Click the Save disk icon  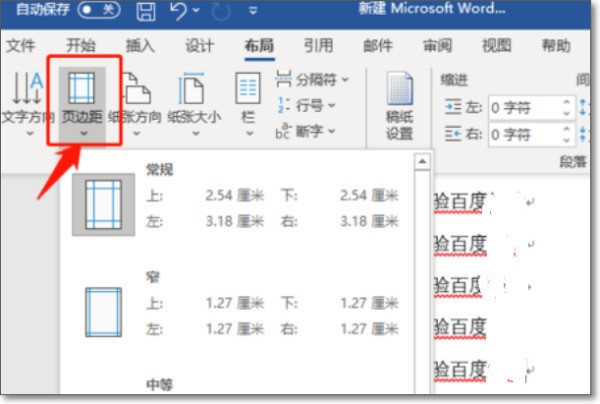coord(146,11)
